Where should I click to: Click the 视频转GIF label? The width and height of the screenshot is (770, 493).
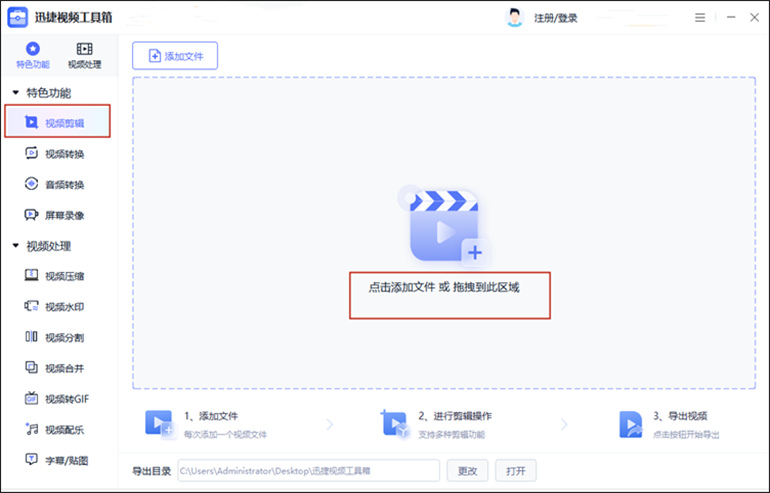pyautogui.click(x=67, y=399)
